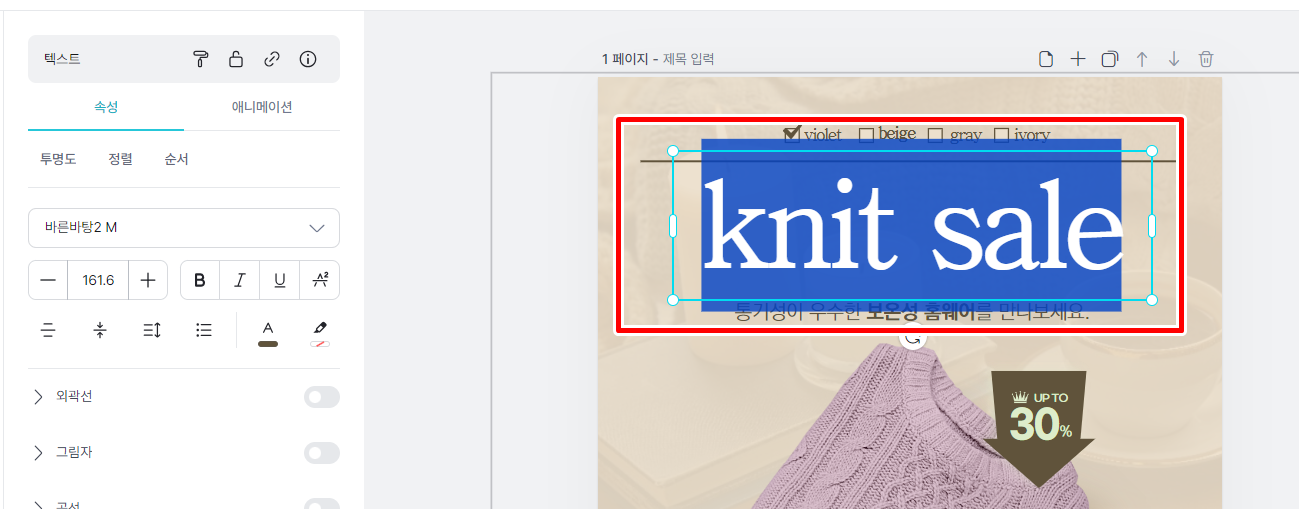This screenshot has width=1299, height=509.
Task: Open the 정렬 alignment option
Action: click(x=120, y=159)
